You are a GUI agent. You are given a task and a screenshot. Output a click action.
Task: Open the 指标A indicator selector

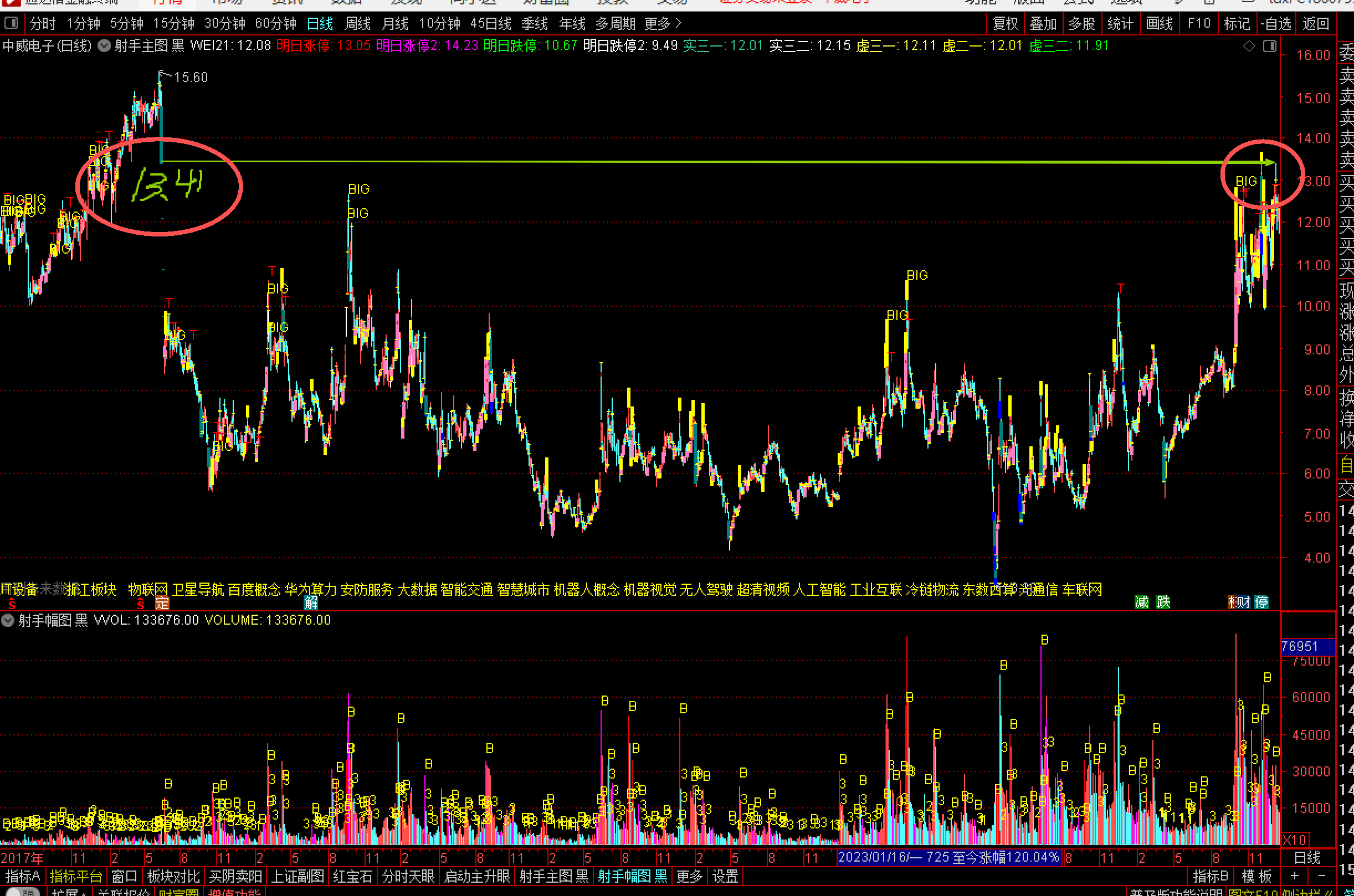click(22, 876)
